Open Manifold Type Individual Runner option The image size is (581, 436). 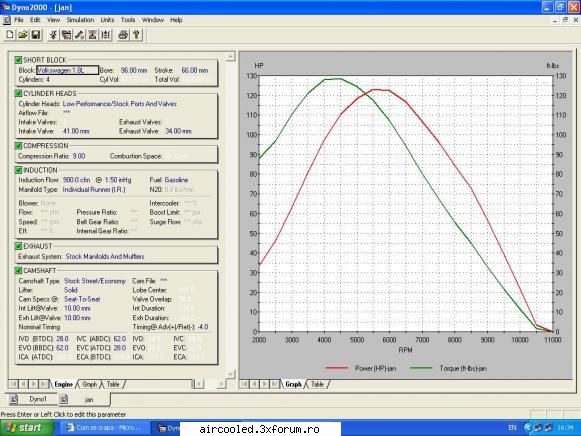click(94, 190)
